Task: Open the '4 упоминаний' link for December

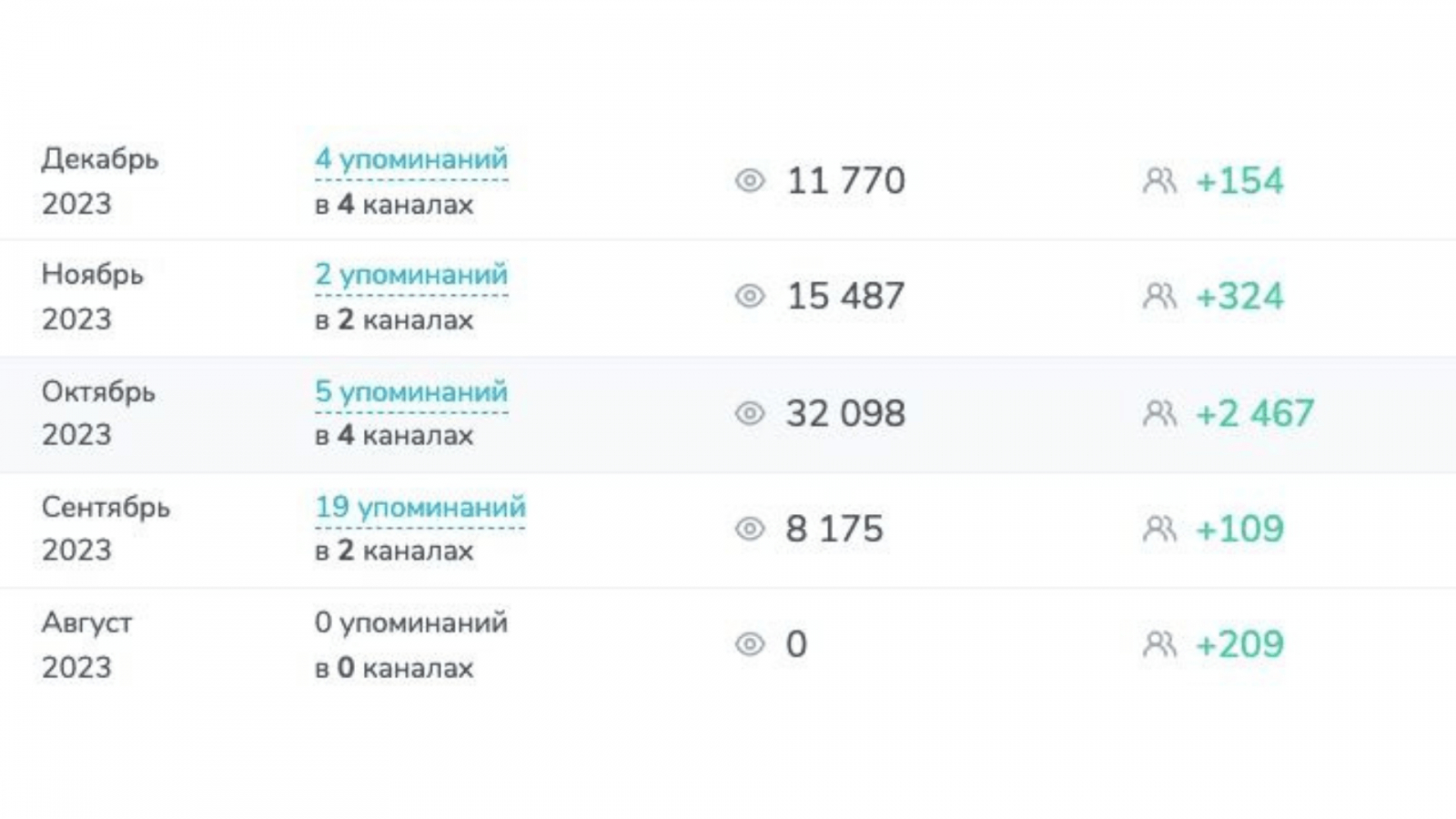Action: click(411, 159)
